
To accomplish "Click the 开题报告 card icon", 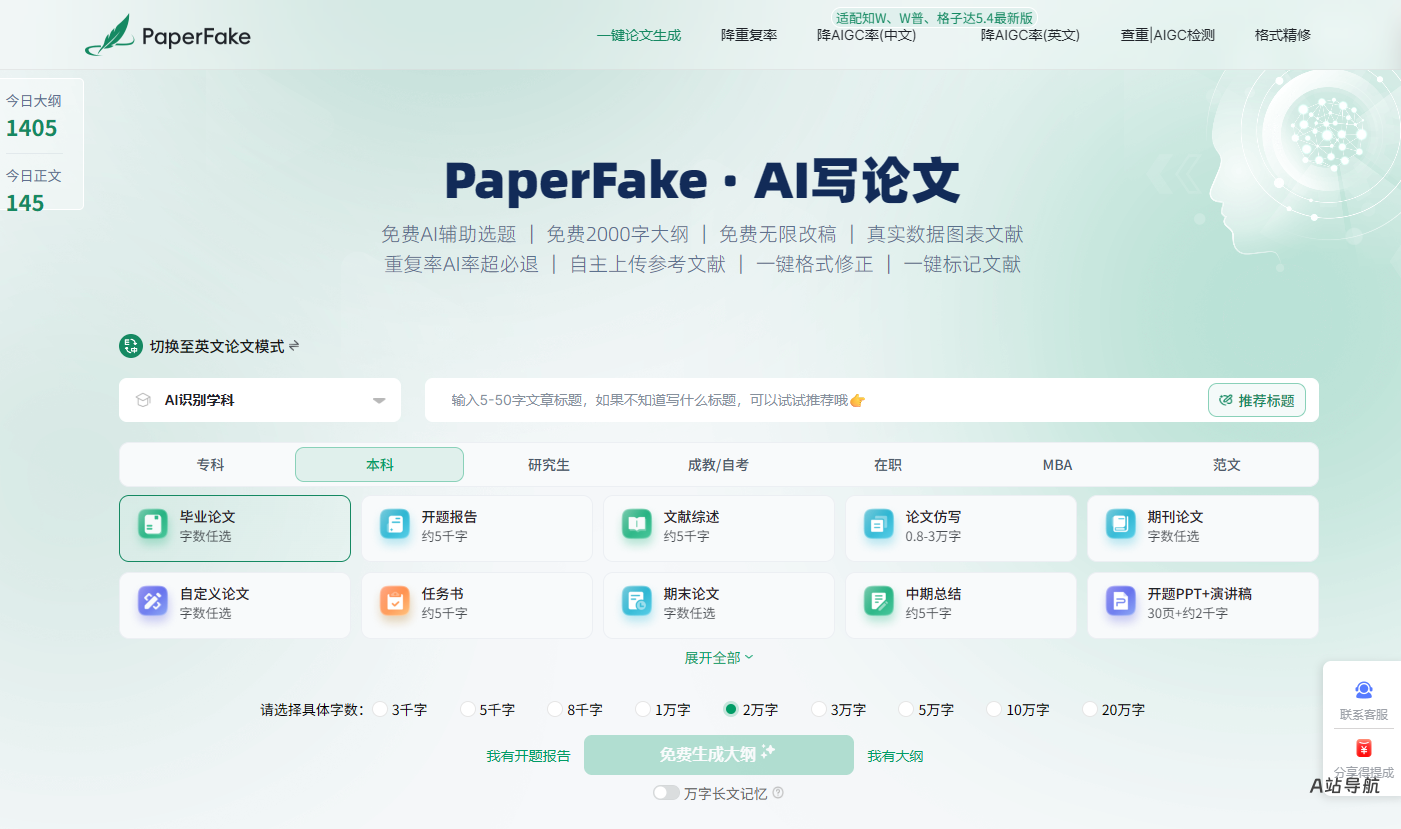I will 395,524.
